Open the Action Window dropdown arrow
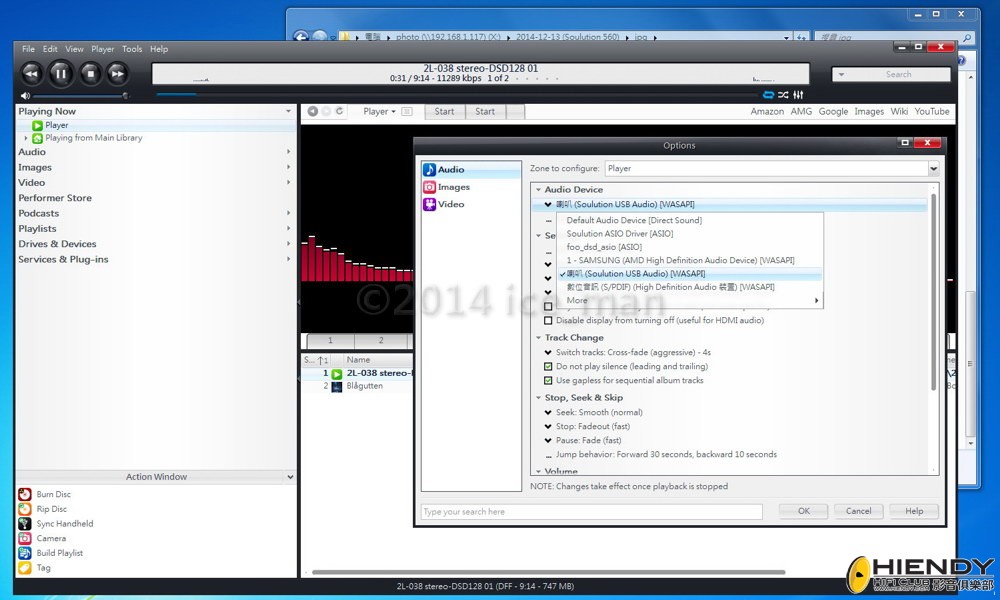Image resolution: width=1000 pixels, height=600 pixels. [x=290, y=477]
